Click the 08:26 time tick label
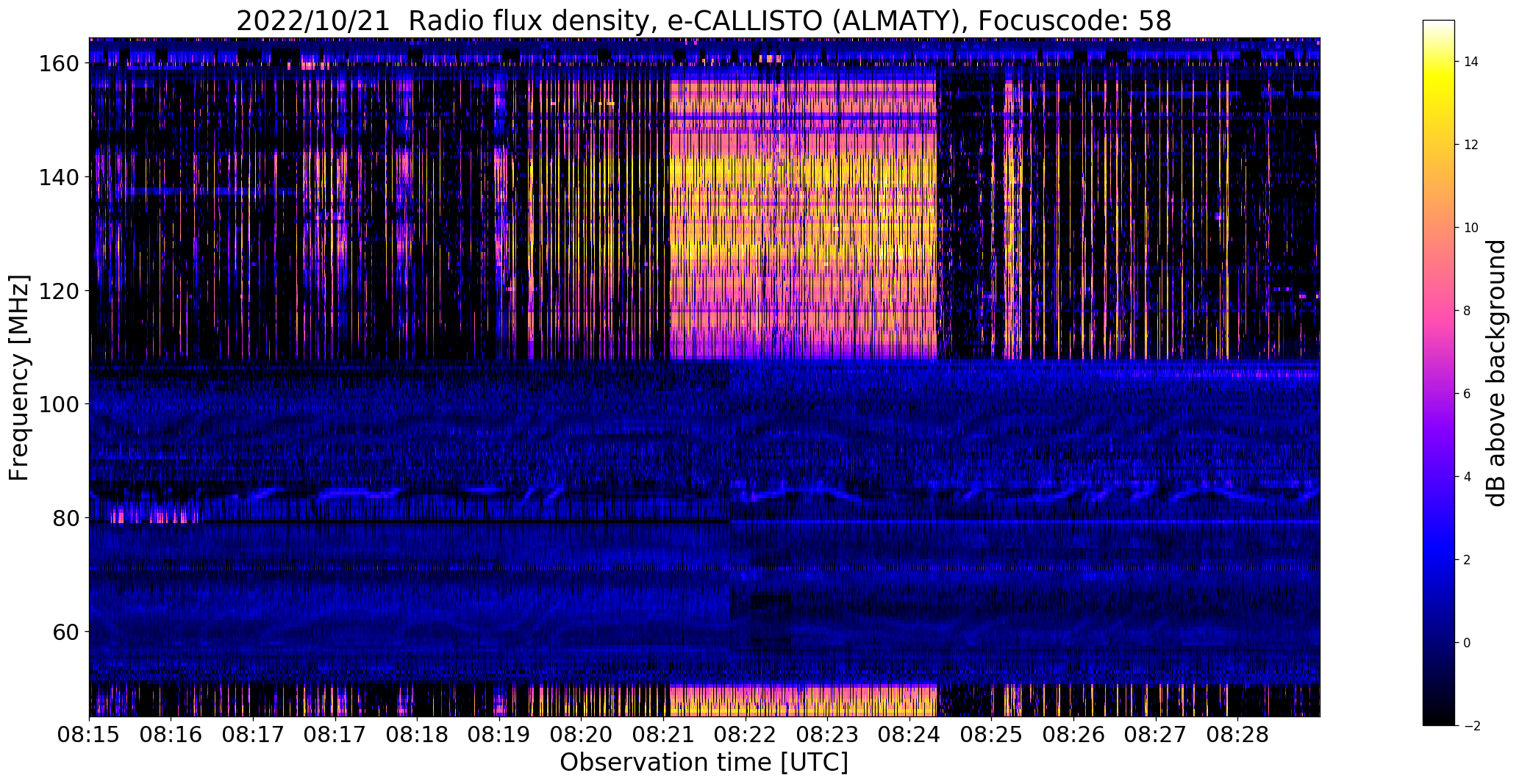The height and width of the screenshot is (784, 1519). point(1073,735)
